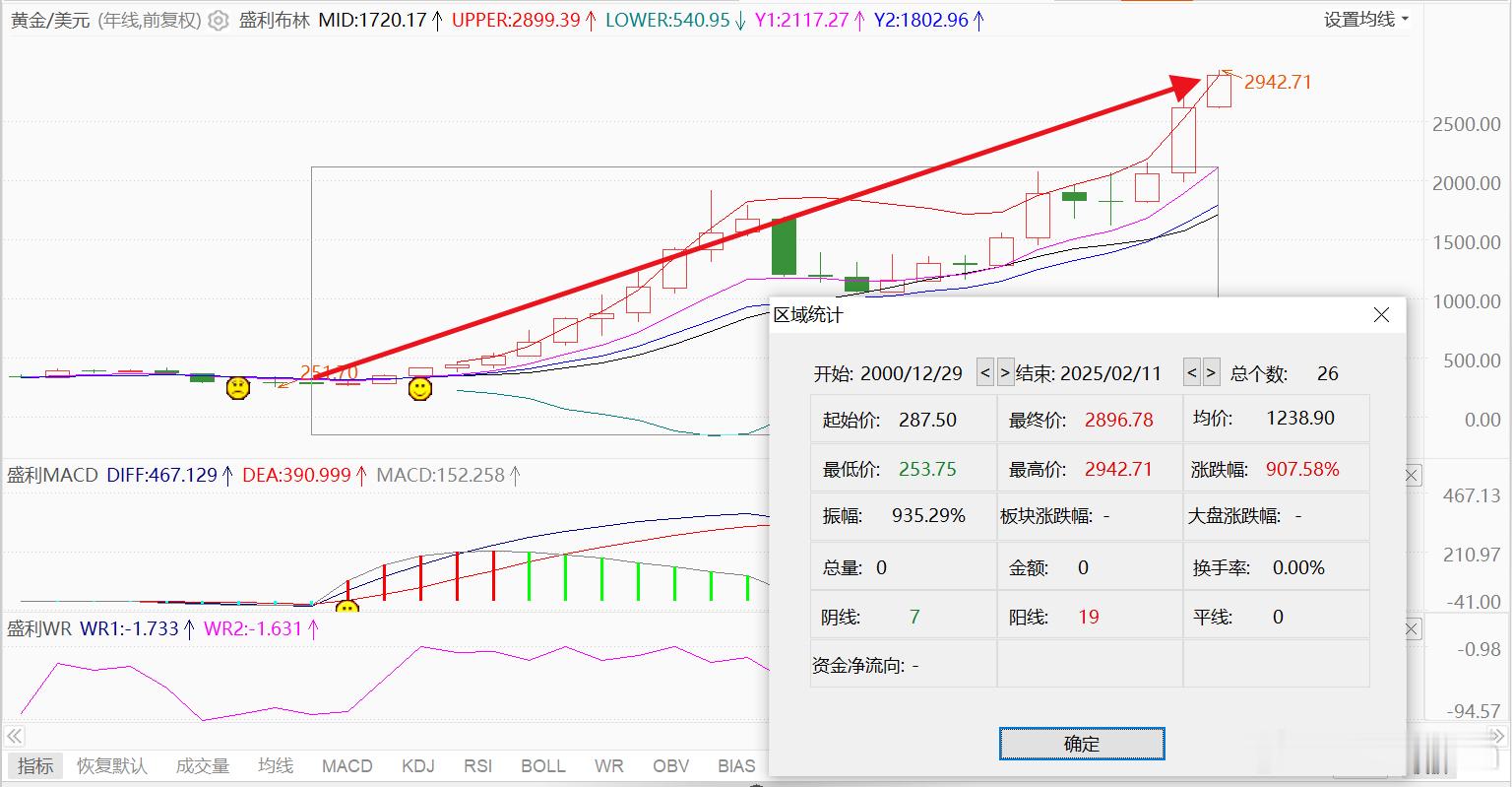Switch to OBV indicator tab

[x=670, y=766]
